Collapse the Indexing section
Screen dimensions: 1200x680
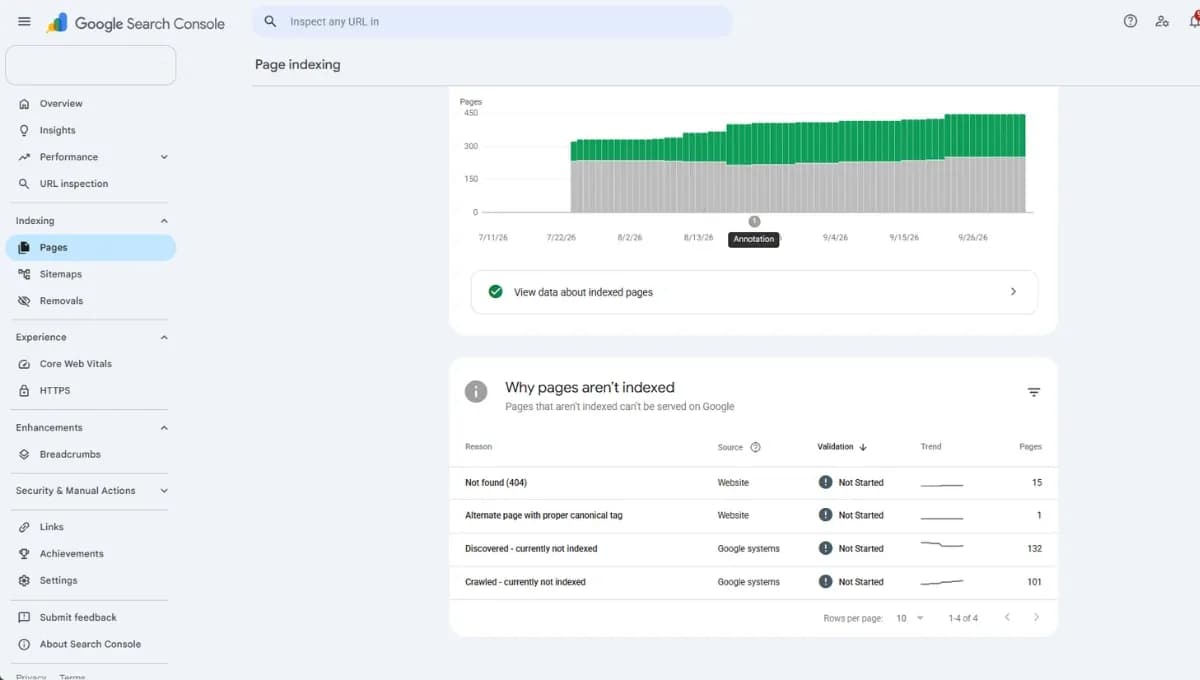[x=164, y=221]
